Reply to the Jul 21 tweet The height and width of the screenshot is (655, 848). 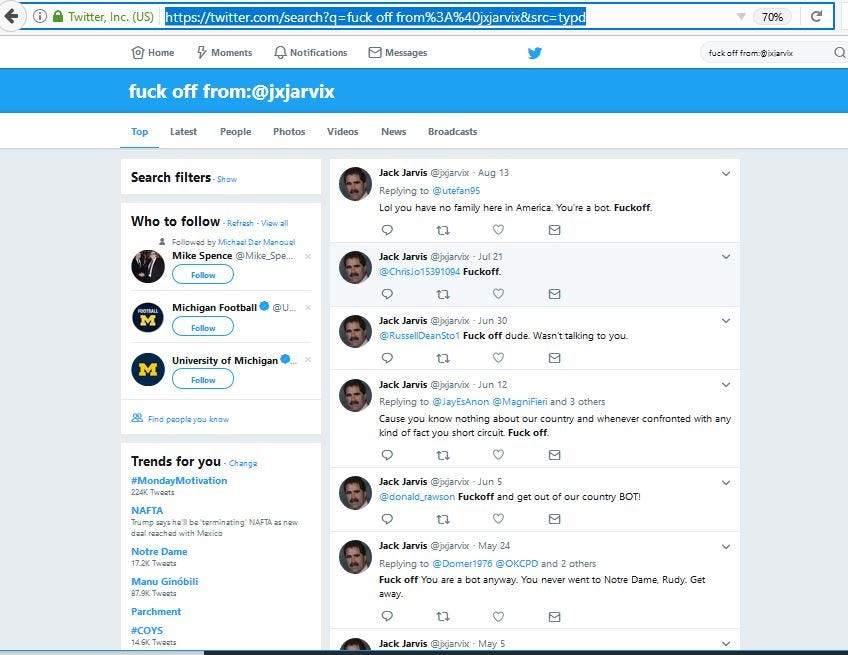[x=387, y=294]
